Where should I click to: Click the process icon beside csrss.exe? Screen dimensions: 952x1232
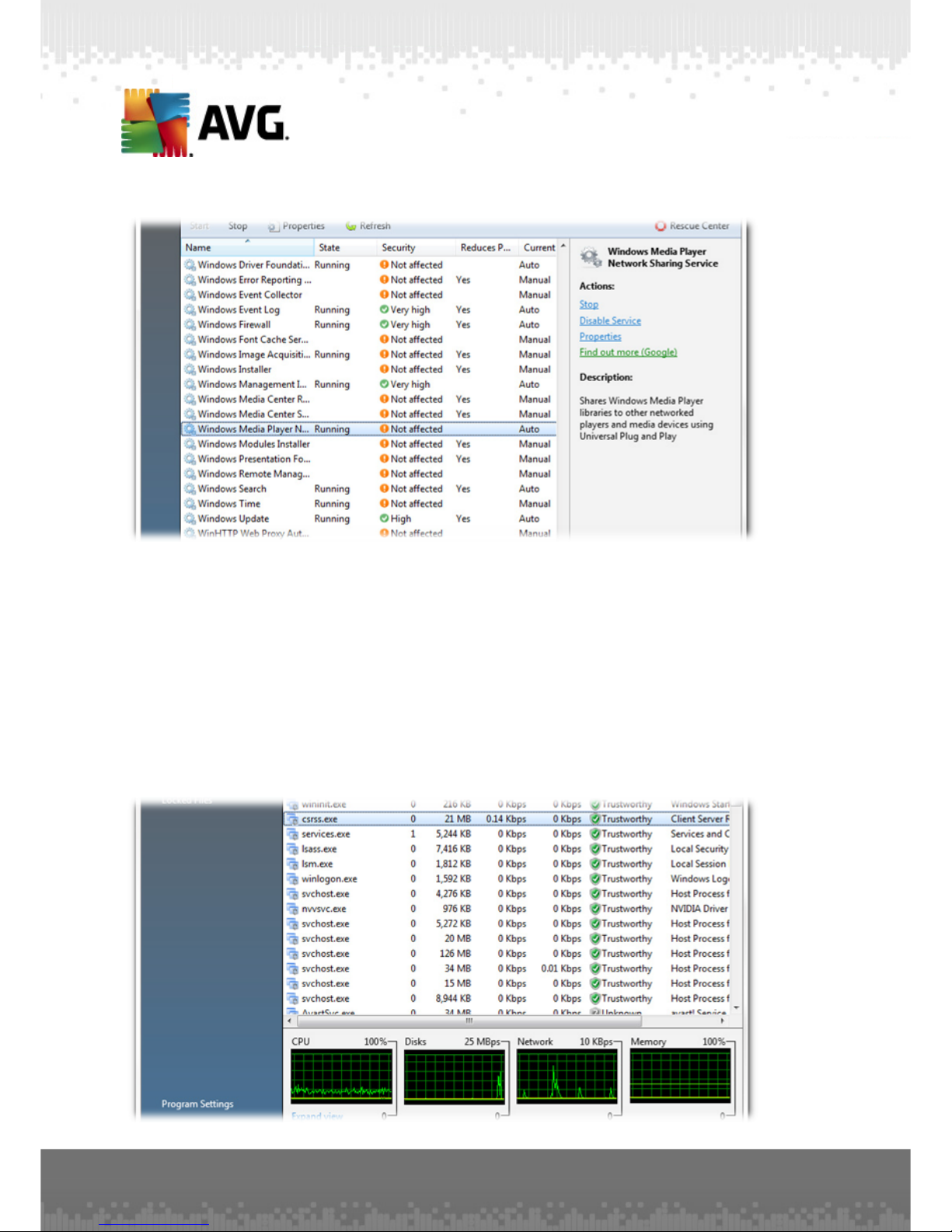coord(292,819)
